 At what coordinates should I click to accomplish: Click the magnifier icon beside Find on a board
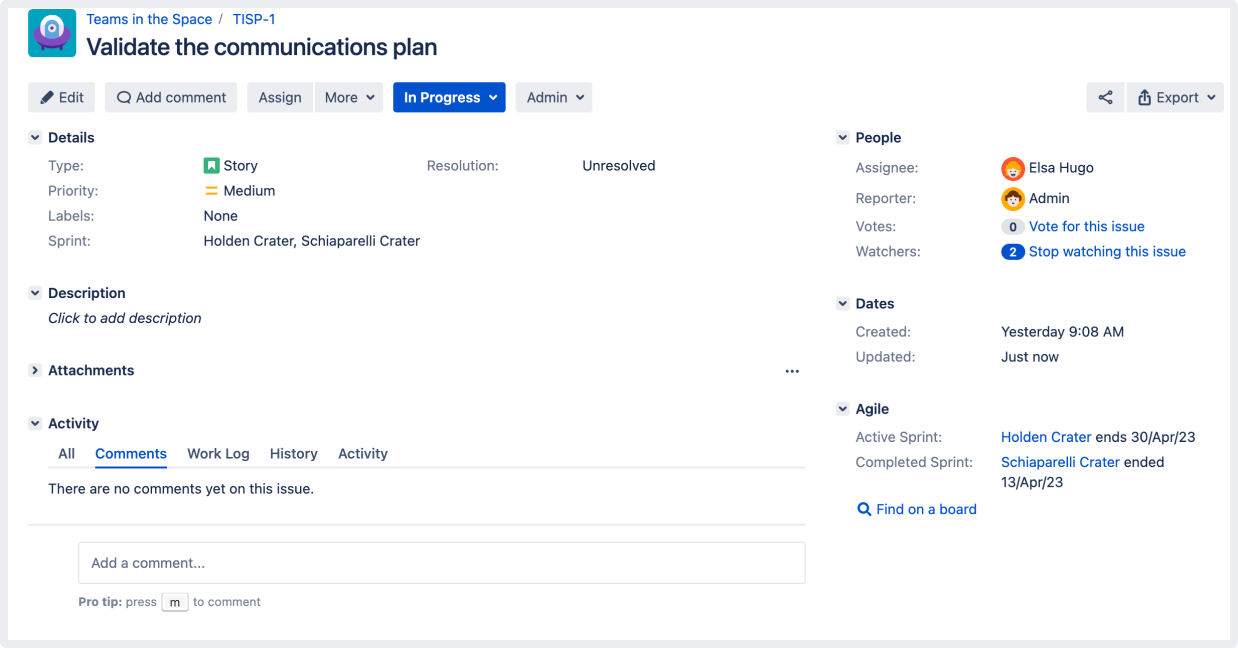(x=863, y=509)
